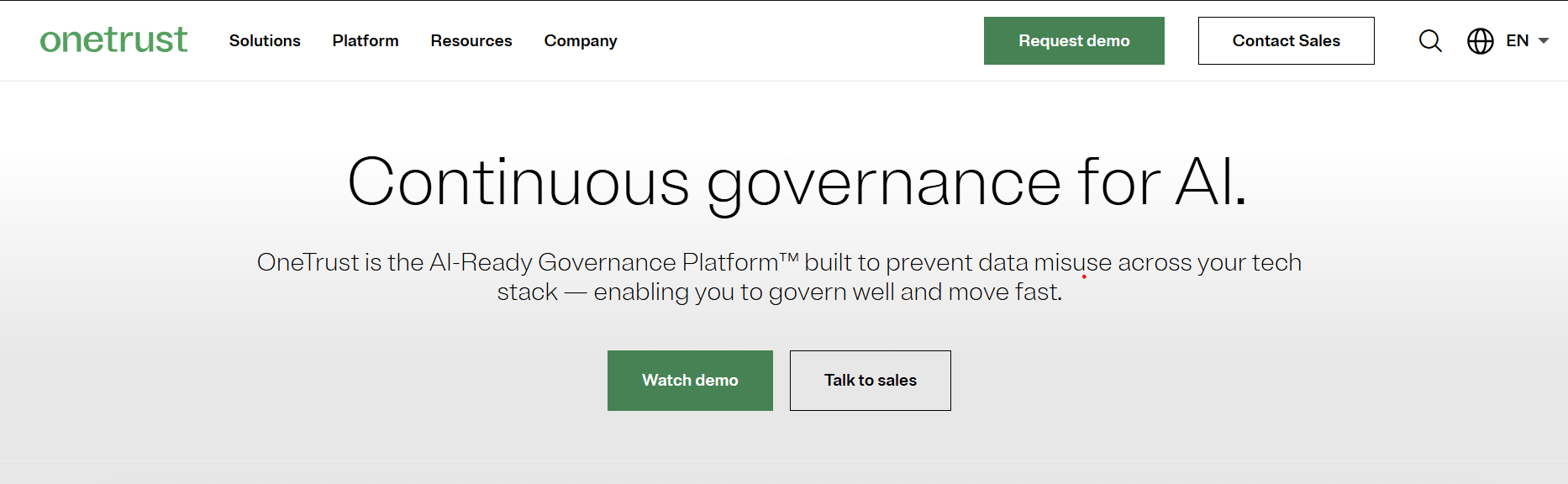Choose the Talk to sales button

tap(871, 381)
